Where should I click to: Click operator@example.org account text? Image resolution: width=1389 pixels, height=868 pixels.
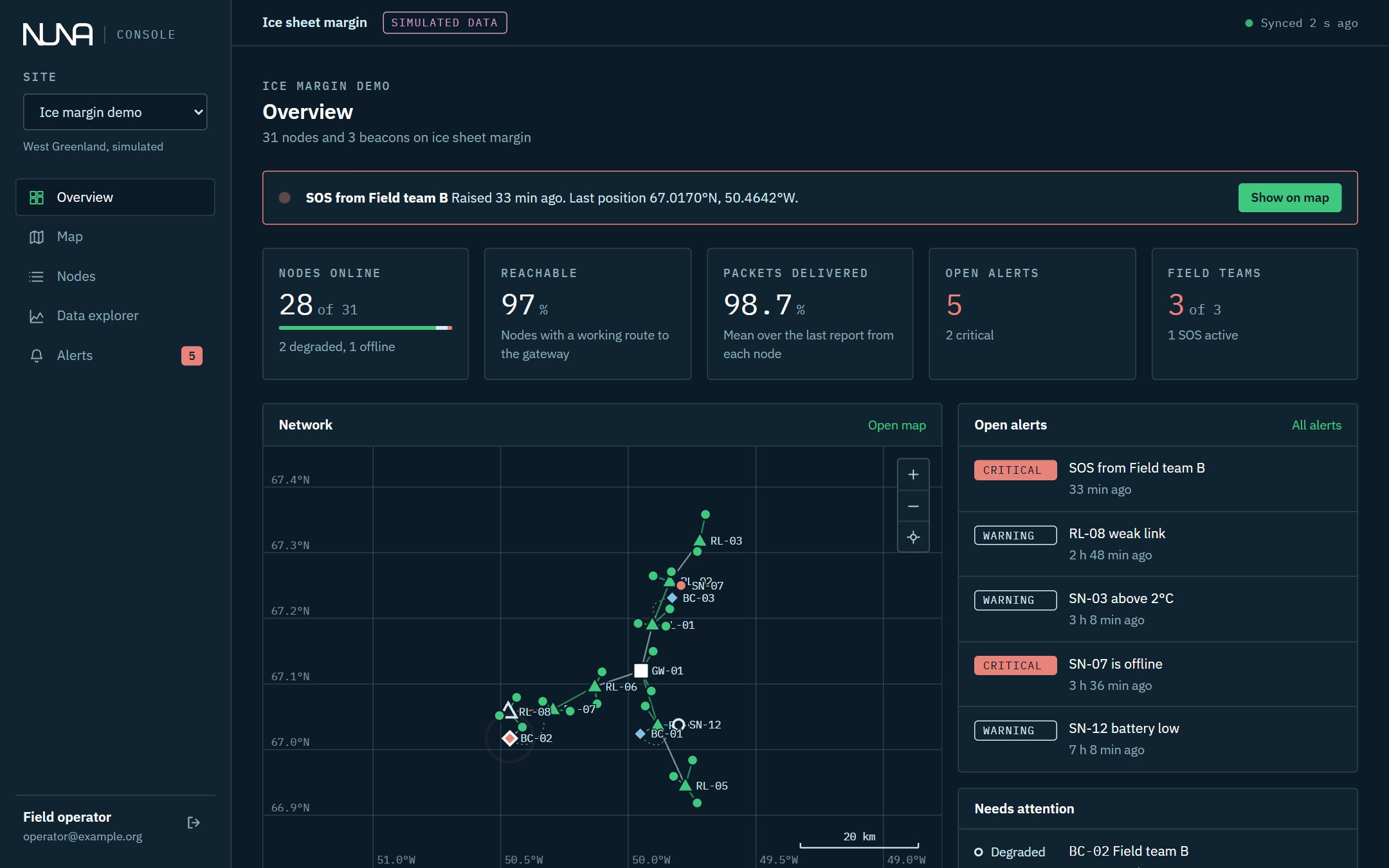coord(83,836)
